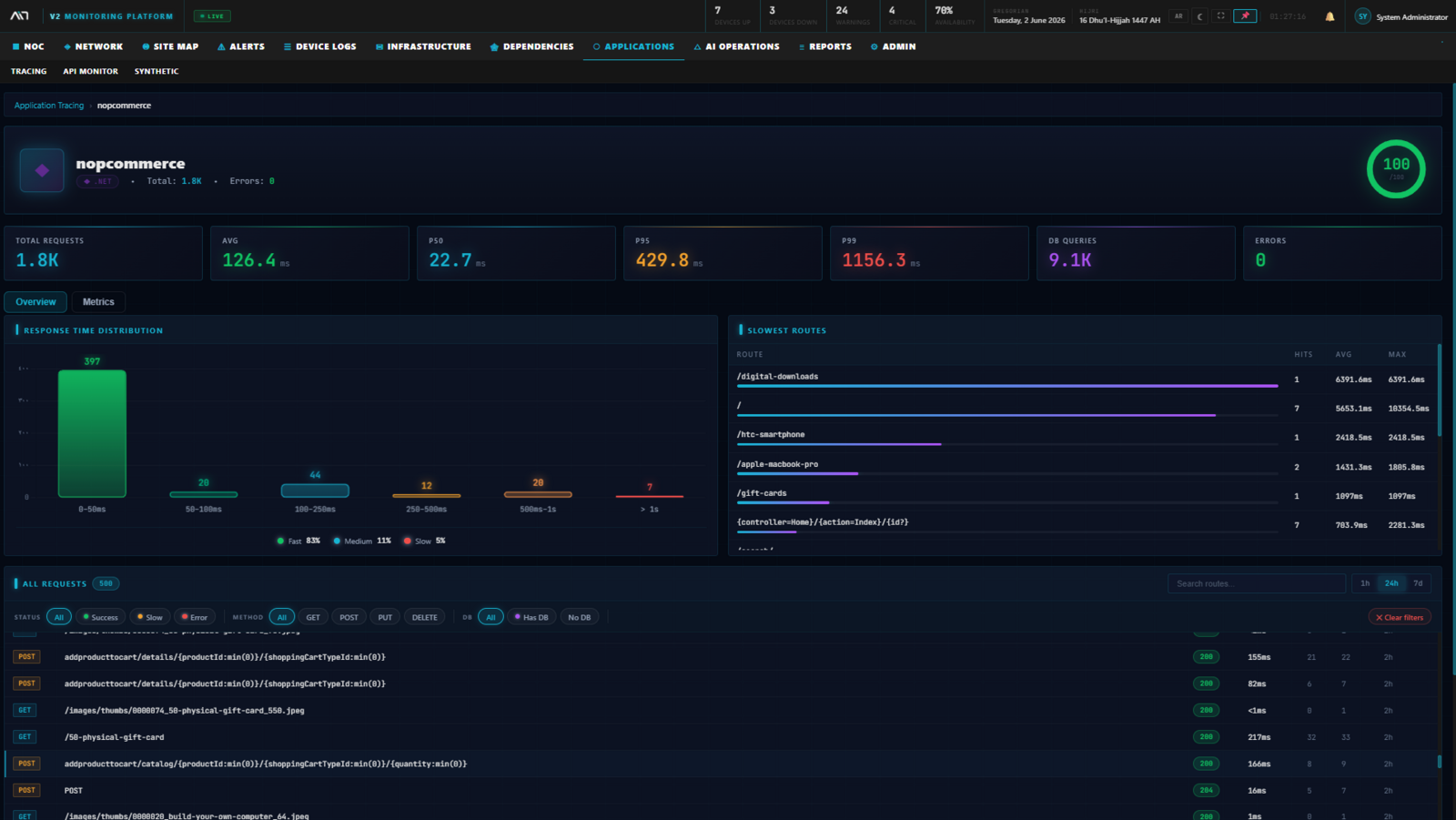Open the Dependencies menu
This screenshot has width=1456, height=820.
click(x=532, y=46)
